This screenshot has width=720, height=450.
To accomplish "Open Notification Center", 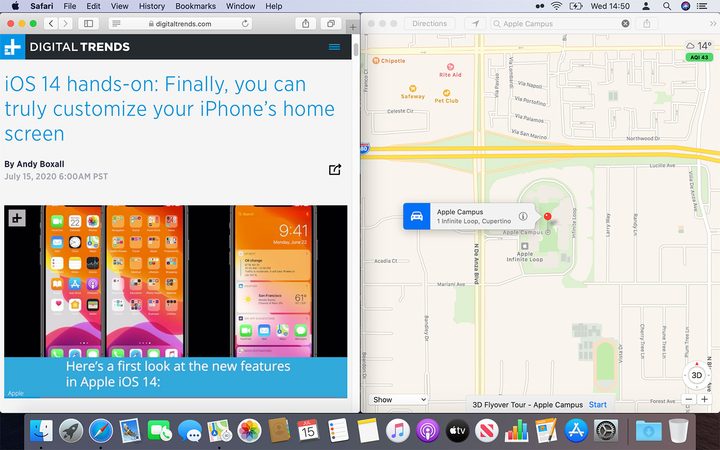I will point(702,6).
